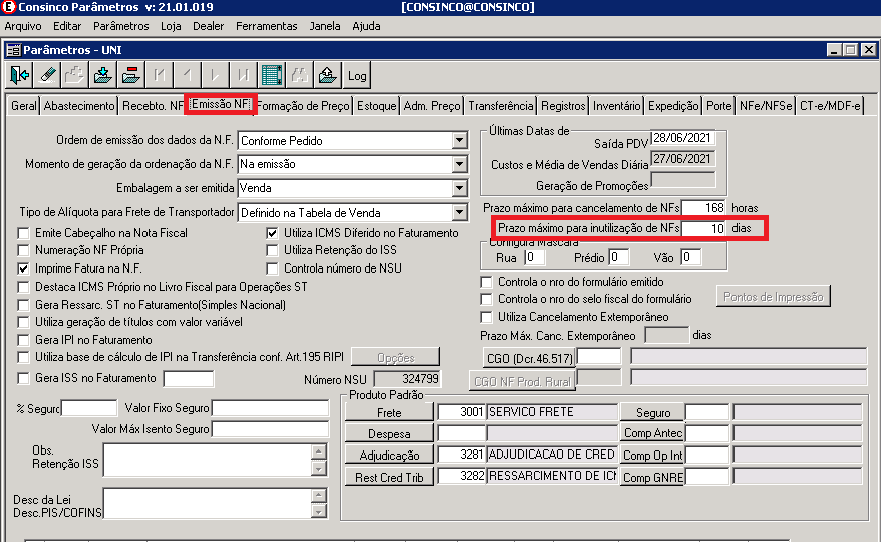Viewport: 881px width, 542px height.
Task: Expand Momento de geração da ordenação dropdown
Action: click(459, 164)
